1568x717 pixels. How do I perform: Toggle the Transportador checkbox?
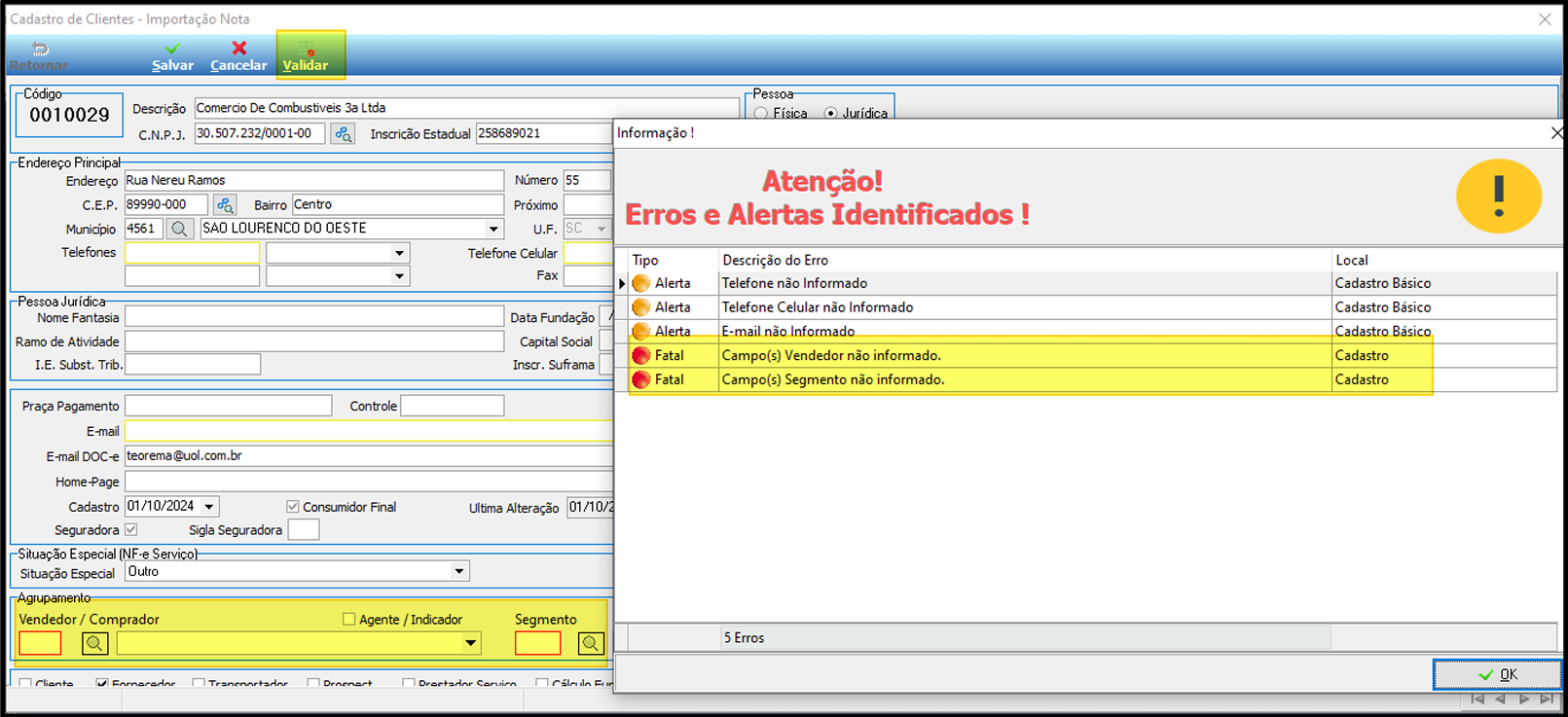coord(199,684)
